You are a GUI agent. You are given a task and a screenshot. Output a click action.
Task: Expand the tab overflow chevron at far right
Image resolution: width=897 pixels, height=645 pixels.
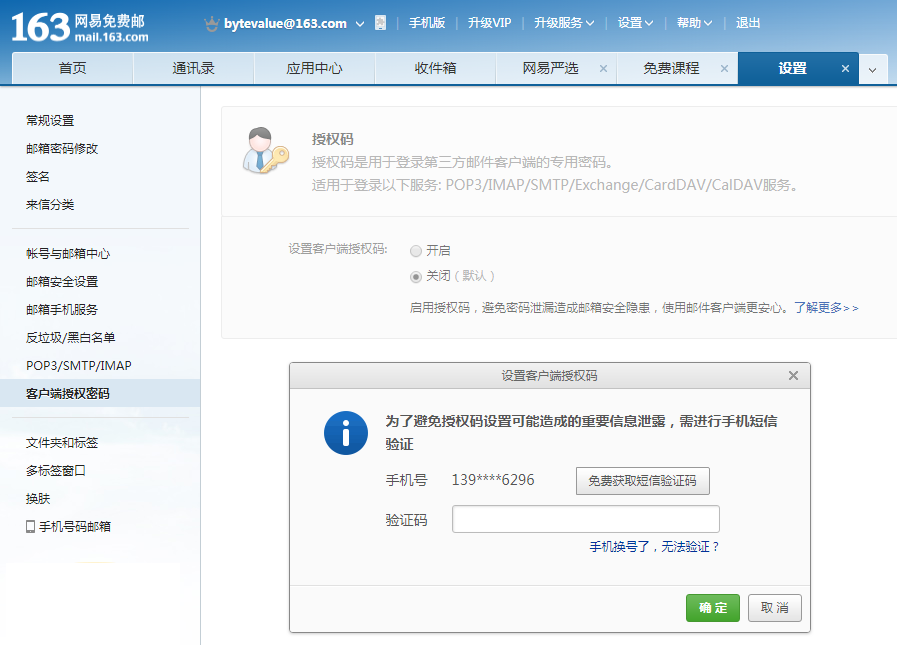(x=872, y=70)
